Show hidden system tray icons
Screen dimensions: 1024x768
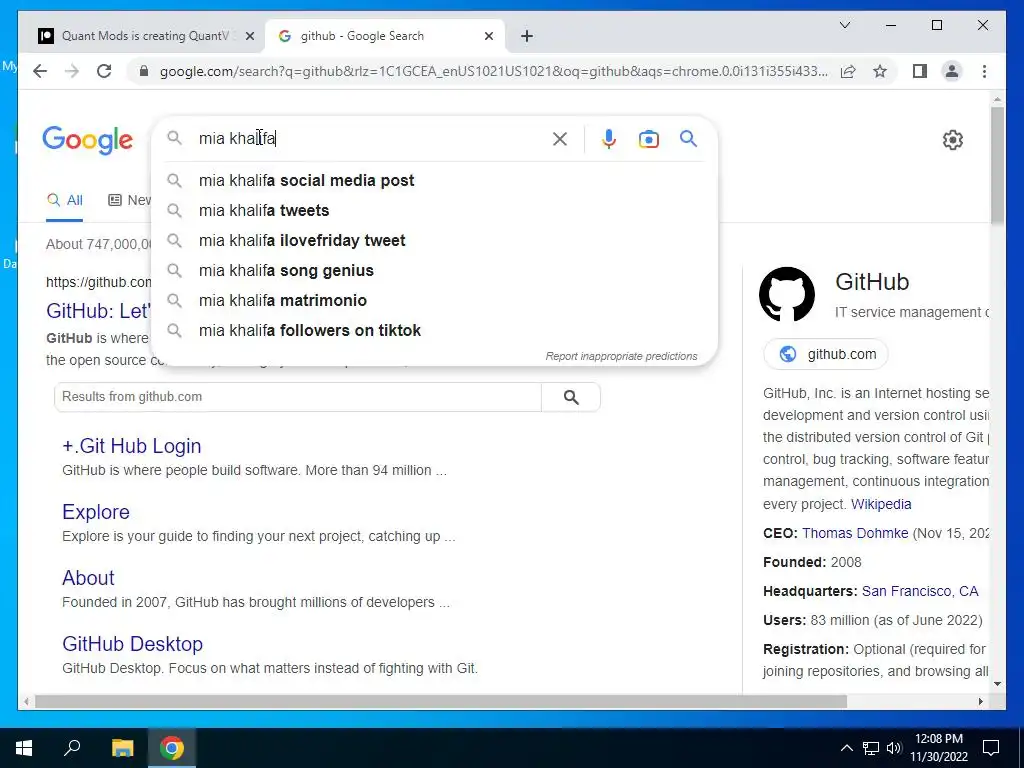coord(846,748)
